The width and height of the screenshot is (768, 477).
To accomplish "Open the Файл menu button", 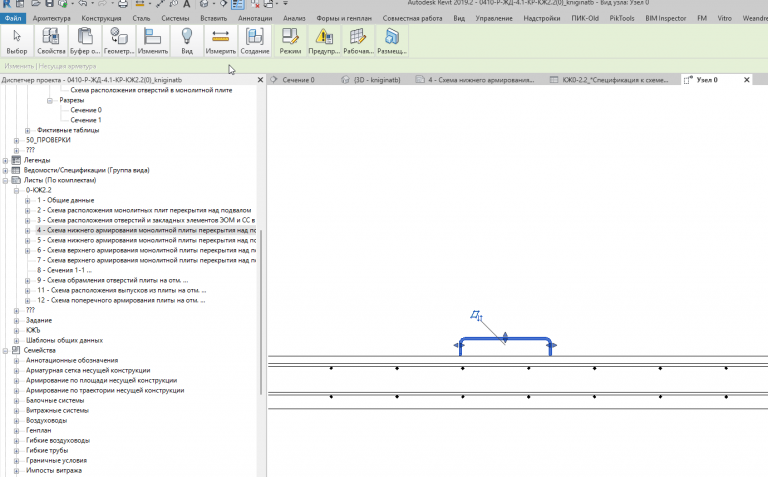I will coord(13,18).
